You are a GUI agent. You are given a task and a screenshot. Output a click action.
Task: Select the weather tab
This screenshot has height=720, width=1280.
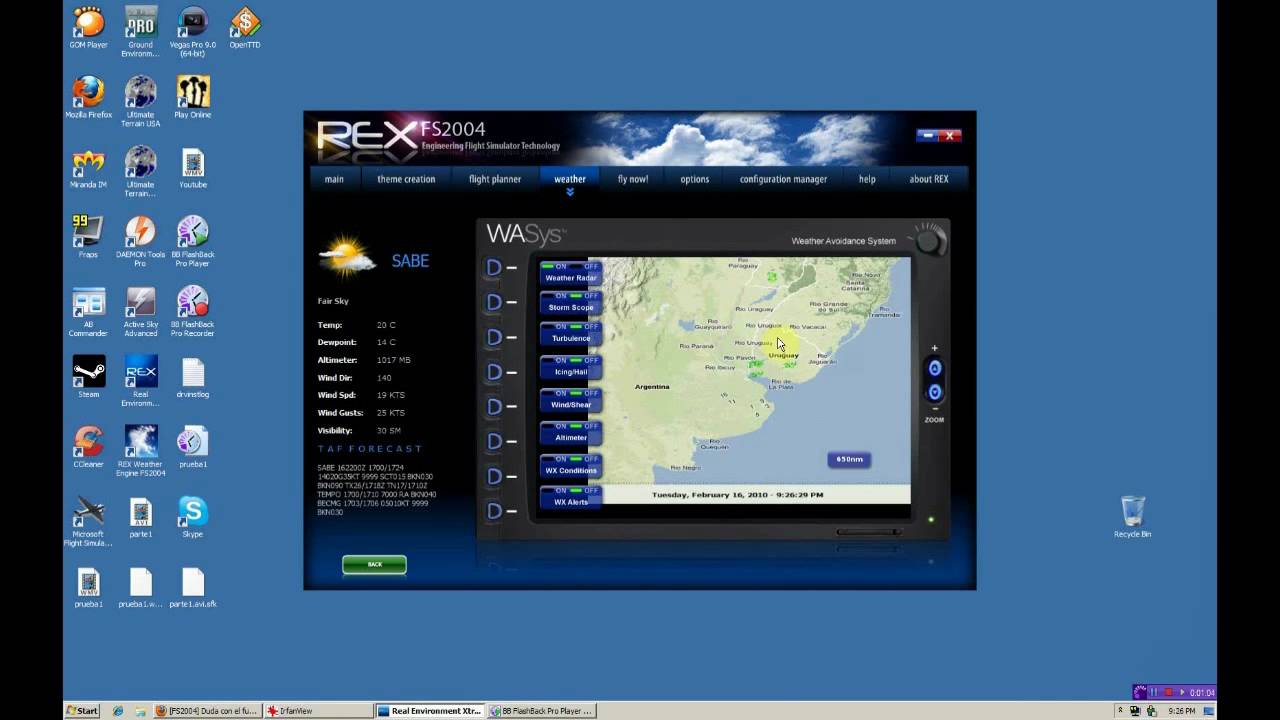(x=570, y=179)
